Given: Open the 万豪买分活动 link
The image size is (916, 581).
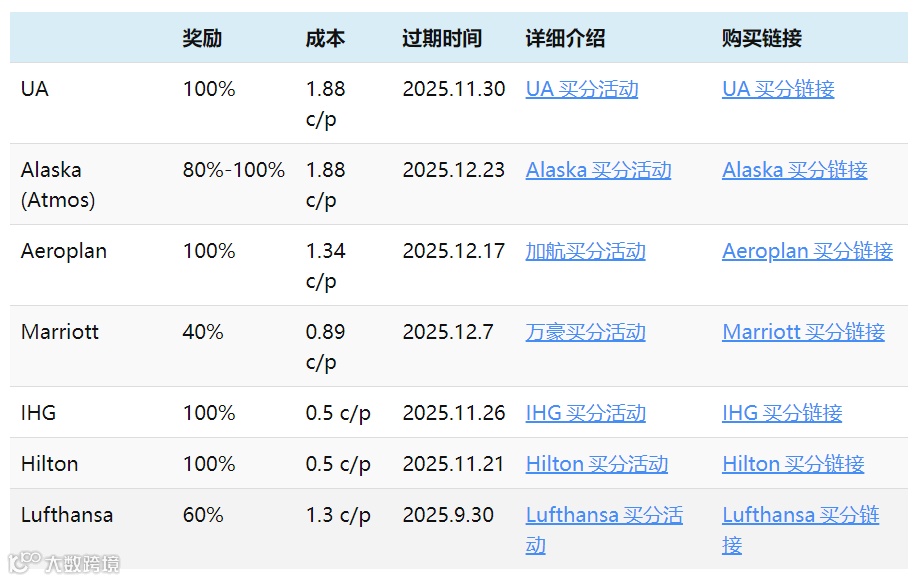Looking at the screenshot, I should (x=585, y=332).
